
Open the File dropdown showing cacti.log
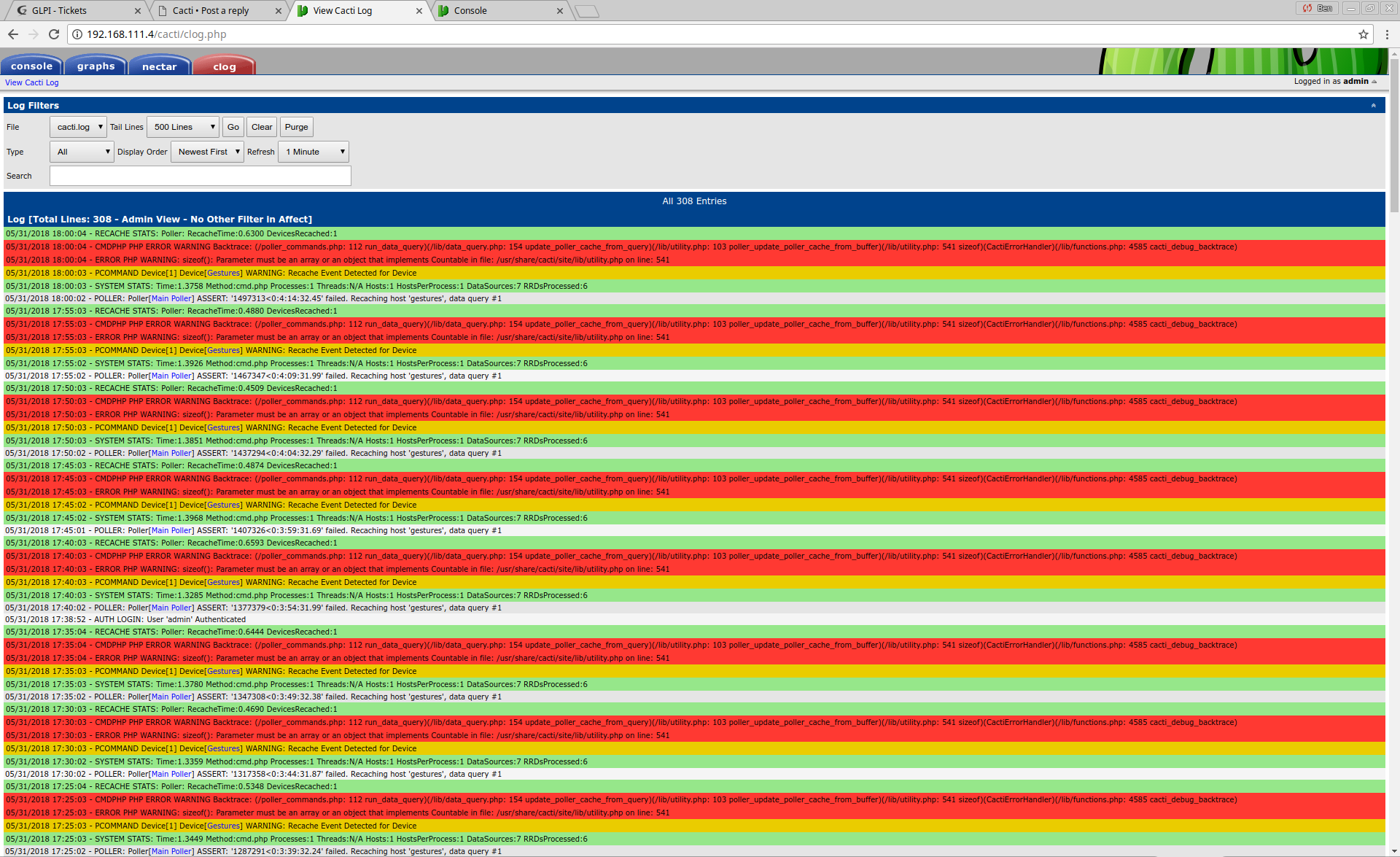pos(78,127)
